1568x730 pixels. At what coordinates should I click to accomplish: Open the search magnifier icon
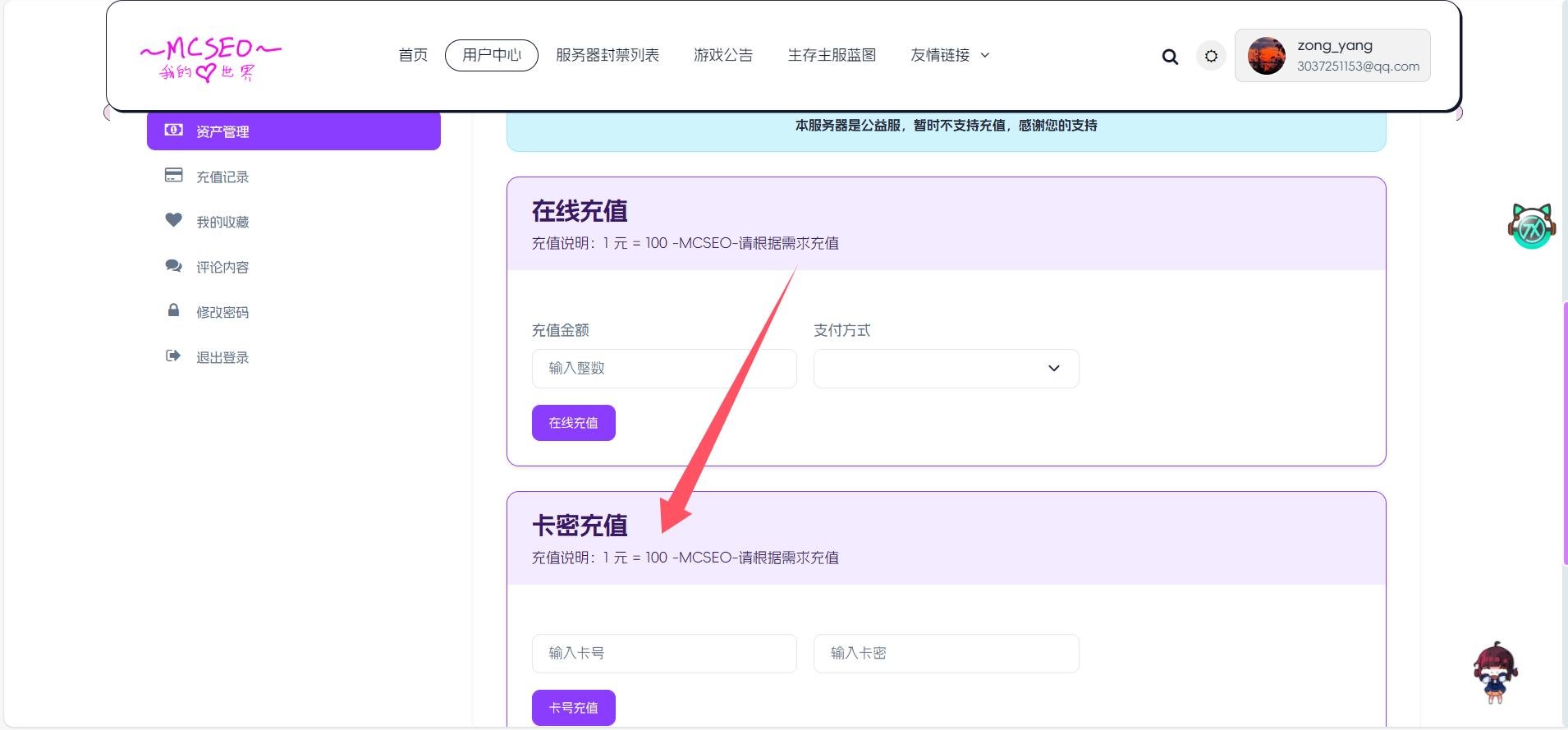pos(1170,57)
